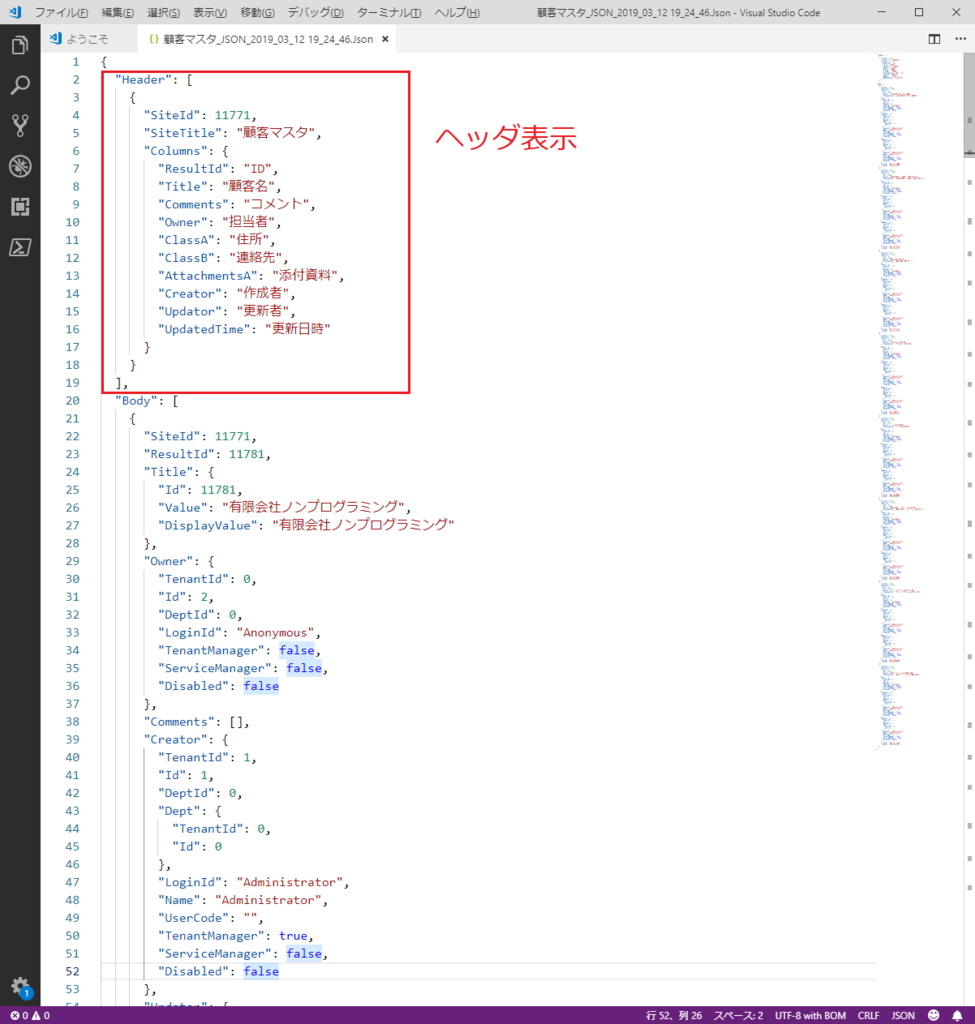
Task: Click the "Body" key on line 20
Action: pyautogui.click(x=136, y=401)
